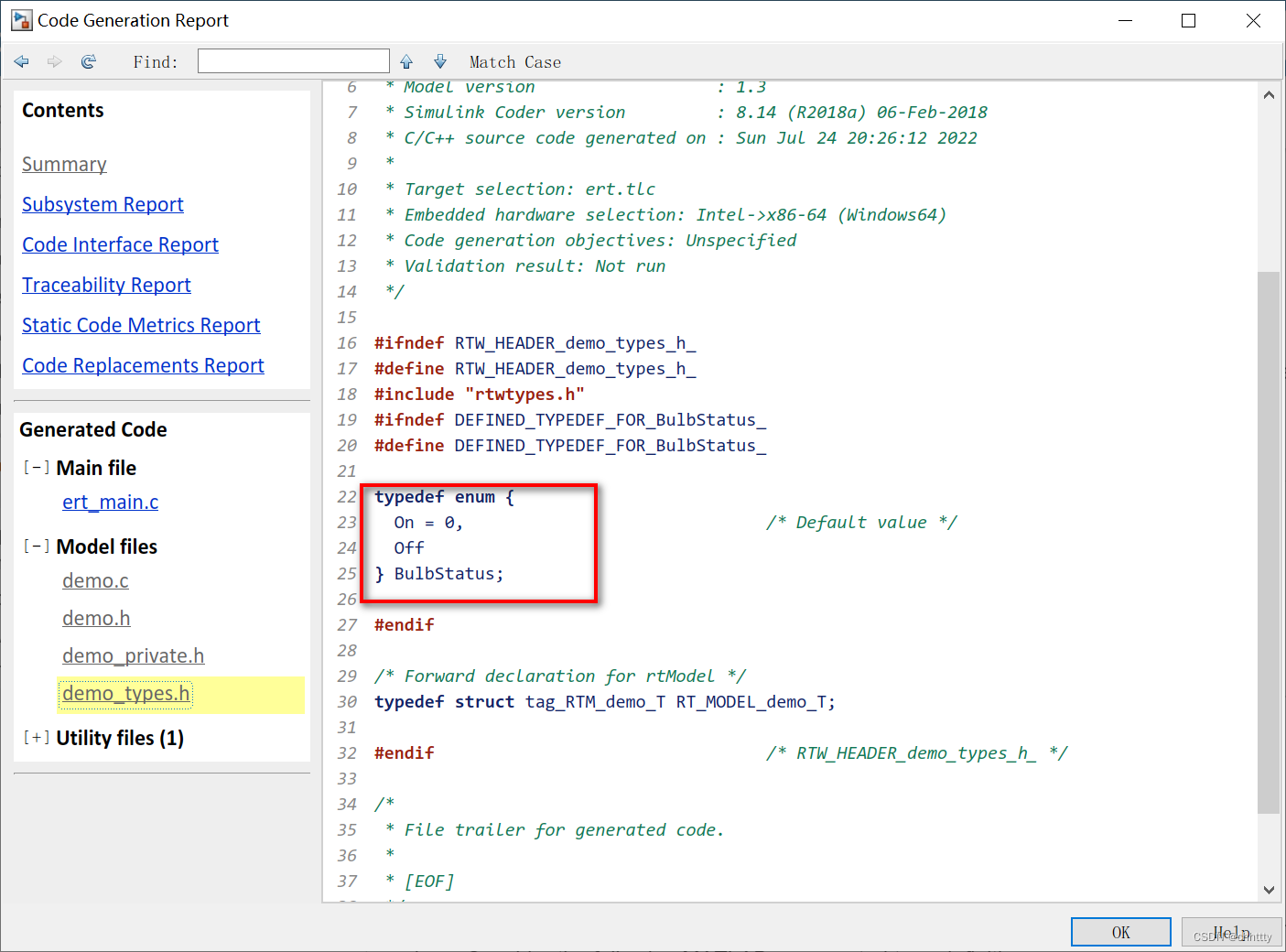Click '#ifndef RTW_HEADER_demo_types_h_' line
The height and width of the screenshot is (952, 1286).
tap(535, 343)
